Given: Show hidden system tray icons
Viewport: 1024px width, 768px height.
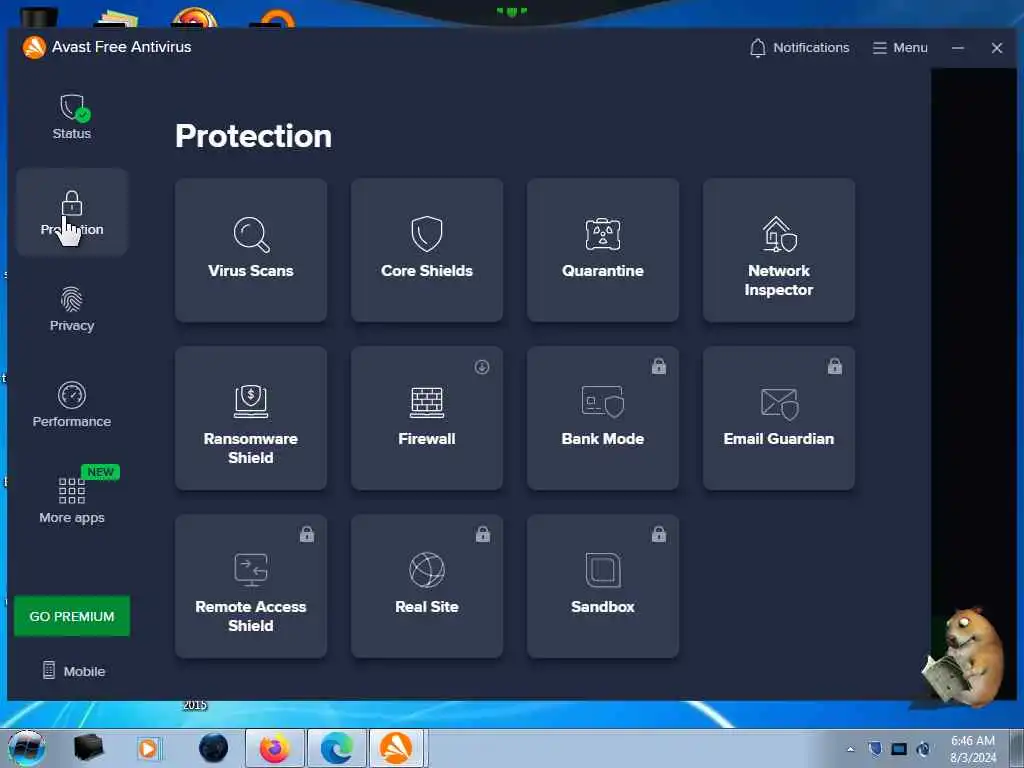Looking at the screenshot, I should [850, 749].
